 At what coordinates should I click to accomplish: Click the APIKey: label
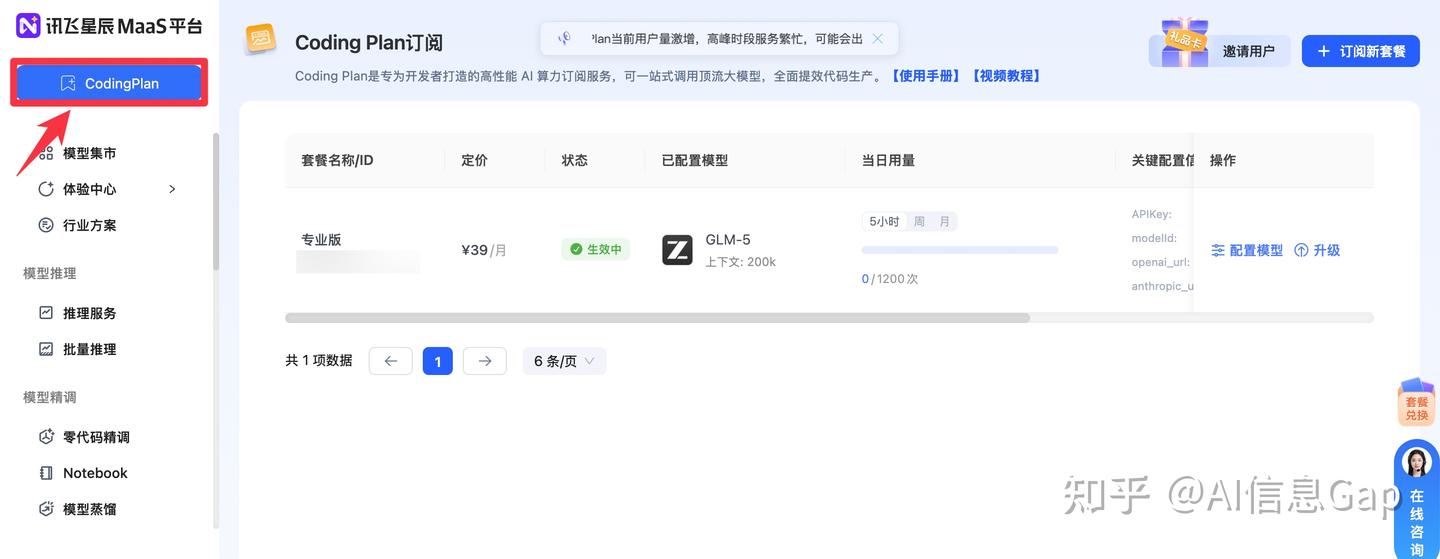1151,214
